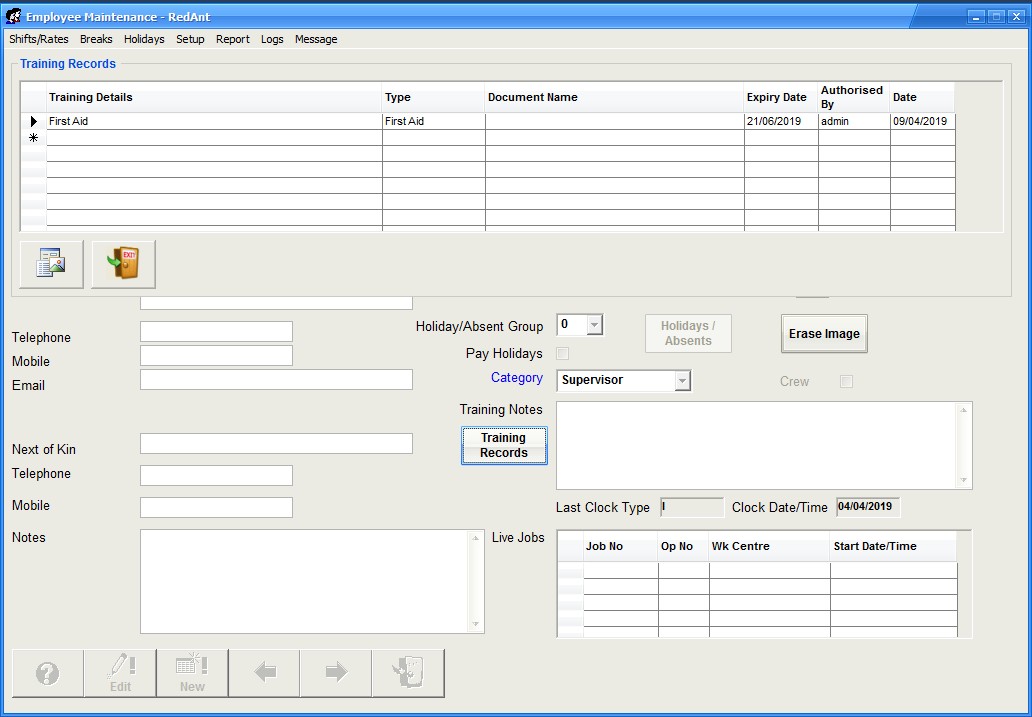Select the First Aid training record row
The width and height of the screenshot is (1032, 717).
[214, 121]
